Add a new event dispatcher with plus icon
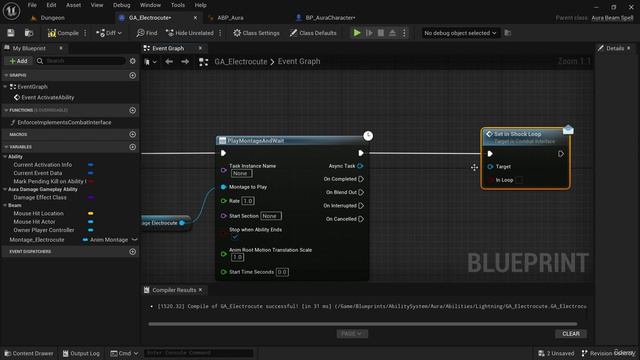The height and width of the screenshot is (360, 640). coord(132,252)
